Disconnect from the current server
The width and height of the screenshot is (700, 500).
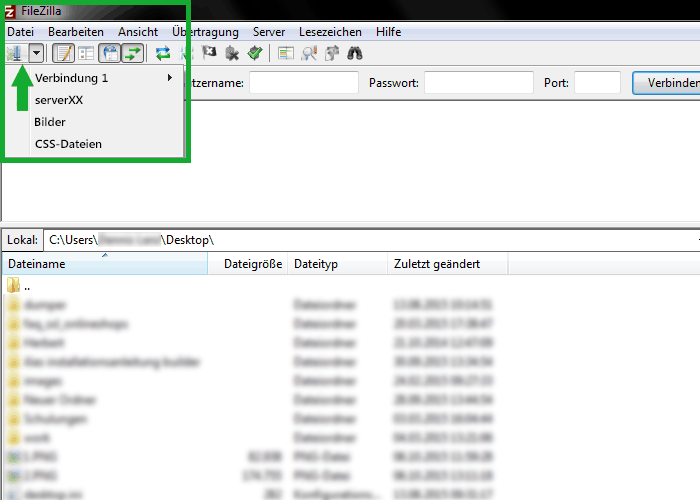pyautogui.click(x=232, y=54)
